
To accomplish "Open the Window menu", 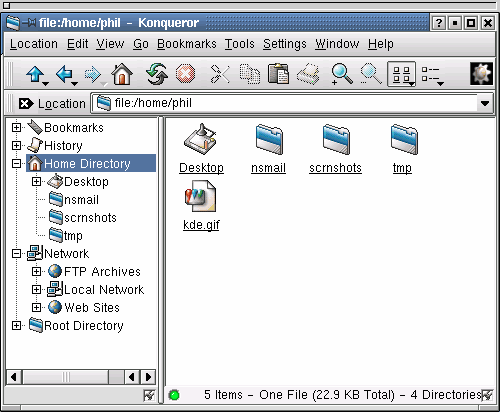I will (337, 44).
